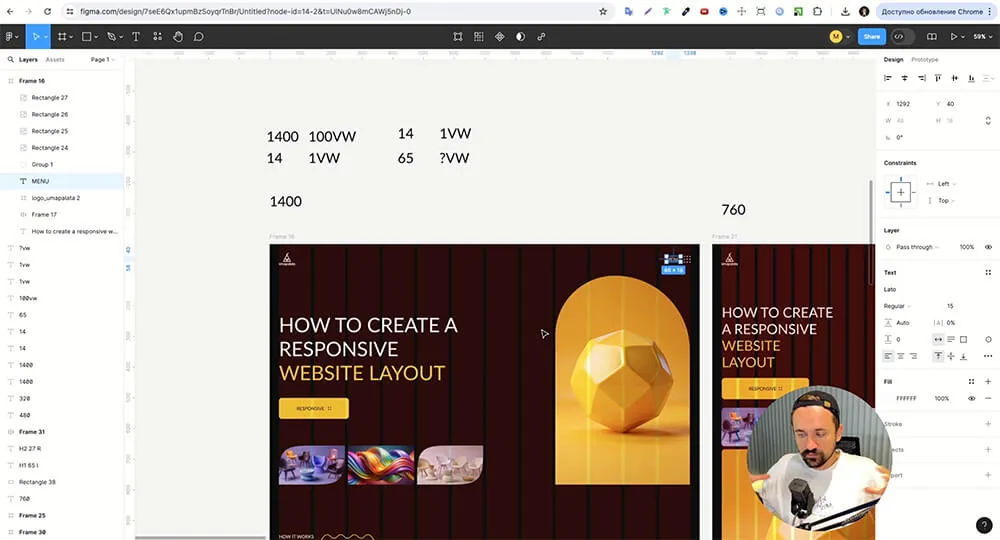Align right icon in Design panel
The image size is (1000, 540).
[x=922, y=78]
